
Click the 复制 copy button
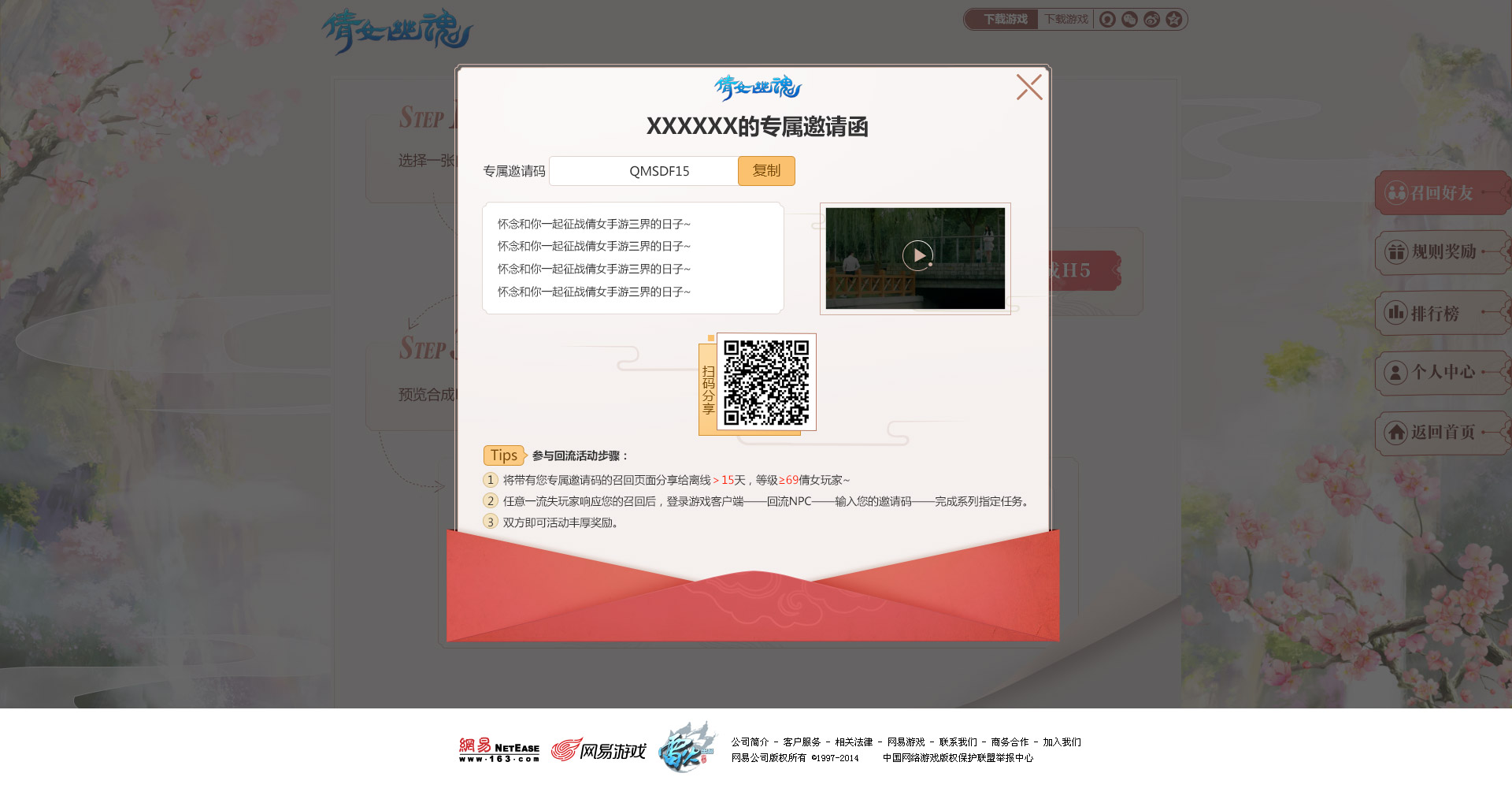tap(766, 171)
